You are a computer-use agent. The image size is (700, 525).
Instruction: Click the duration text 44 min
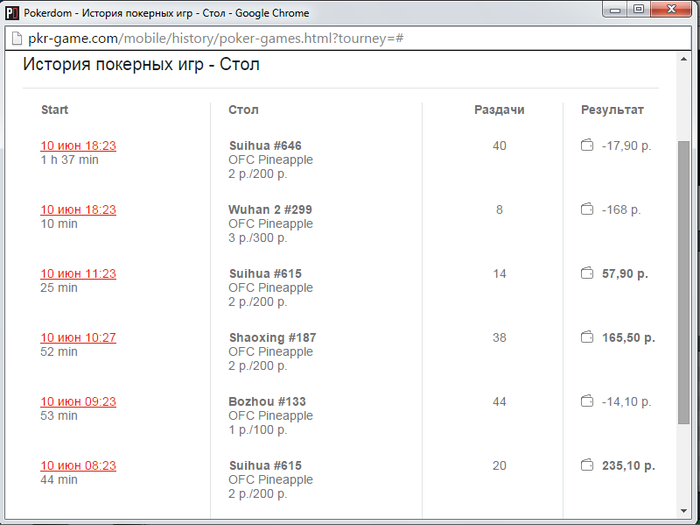point(59,479)
